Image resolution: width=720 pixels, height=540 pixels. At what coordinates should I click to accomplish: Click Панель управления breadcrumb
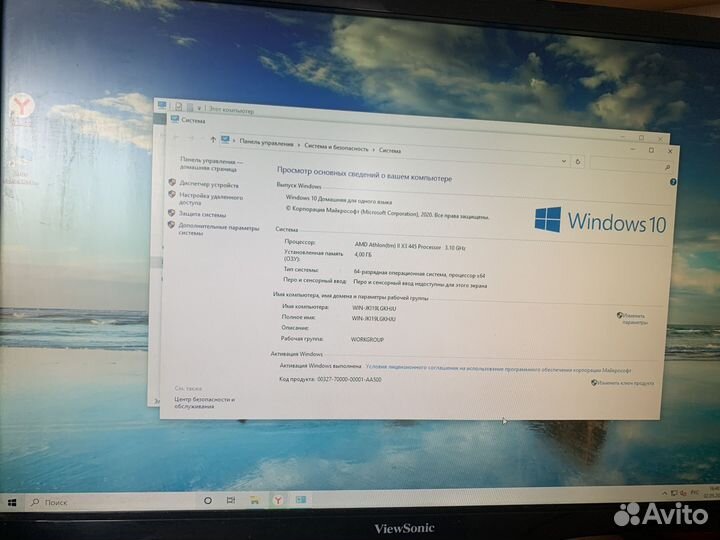coord(266,143)
